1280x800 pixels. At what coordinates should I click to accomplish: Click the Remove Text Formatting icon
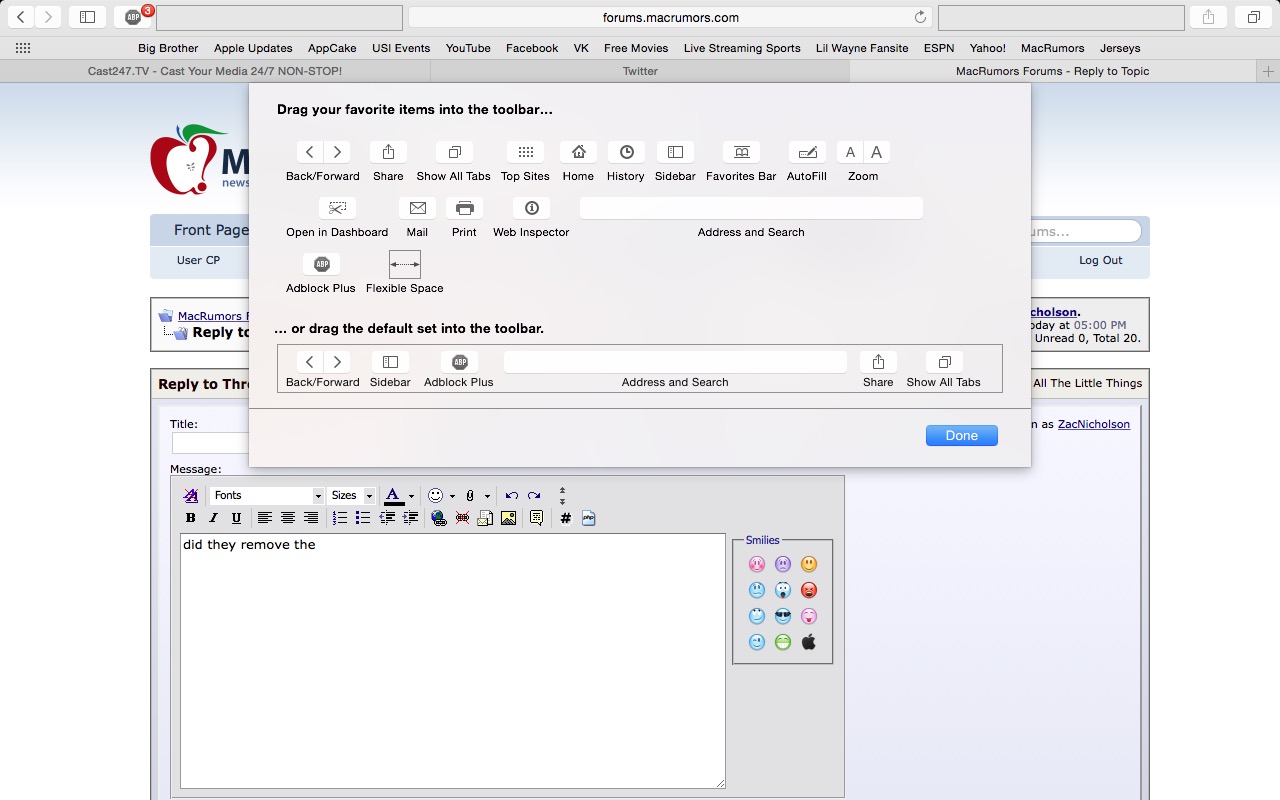[191, 495]
